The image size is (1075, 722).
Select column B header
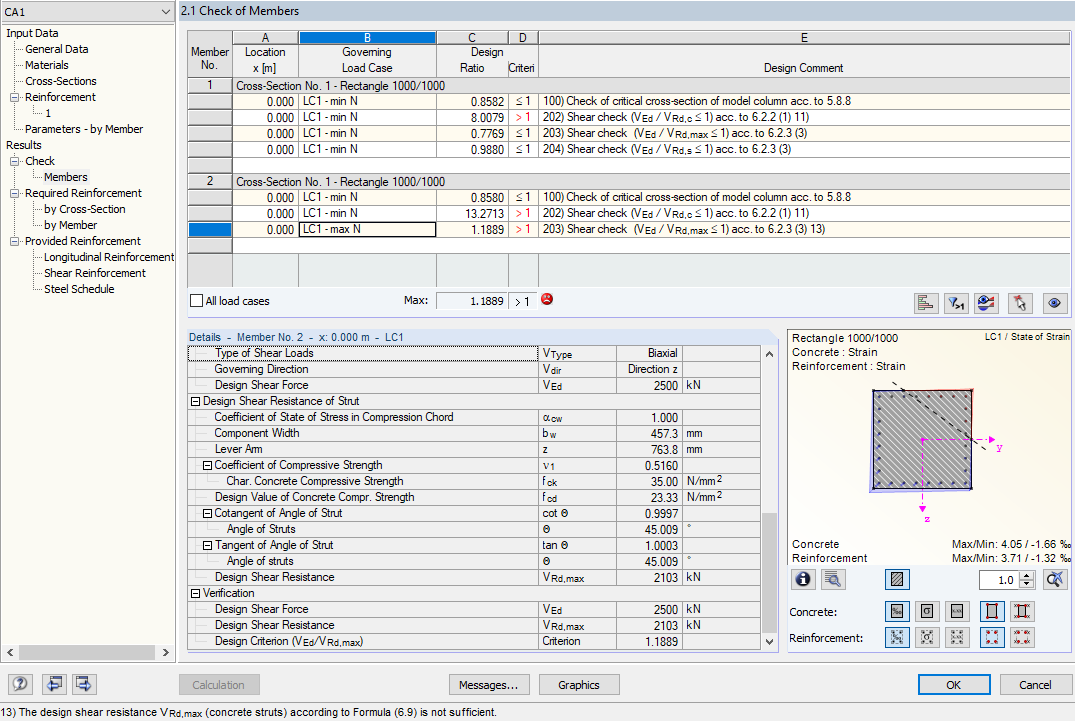coord(367,38)
